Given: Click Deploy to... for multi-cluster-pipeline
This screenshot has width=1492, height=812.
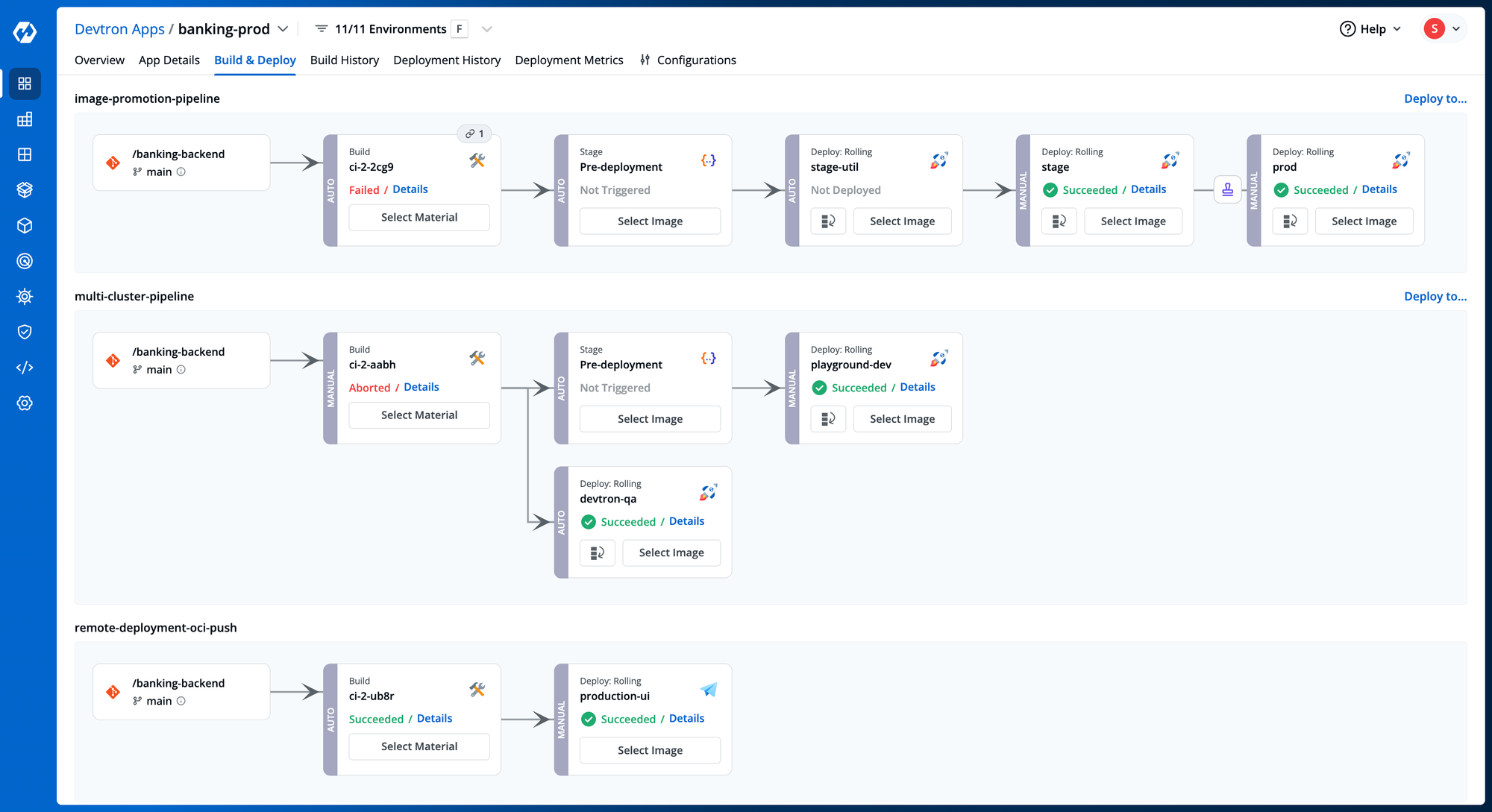Looking at the screenshot, I should pyautogui.click(x=1435, y=296).
